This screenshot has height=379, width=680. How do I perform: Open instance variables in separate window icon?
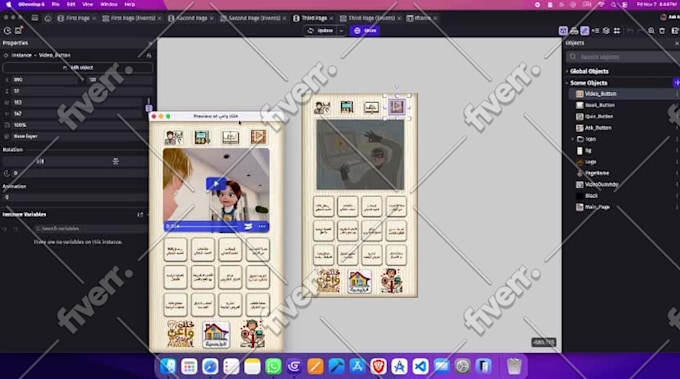[140, 215]
